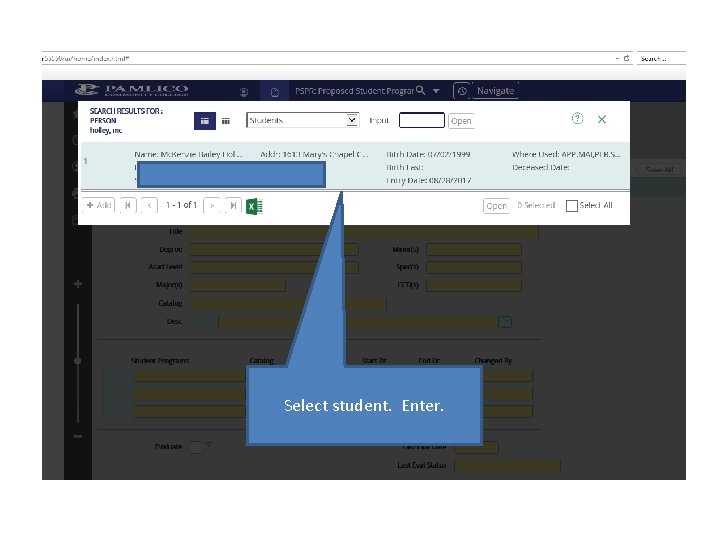Go to the previous results page
720x540 pixels.
149,205
